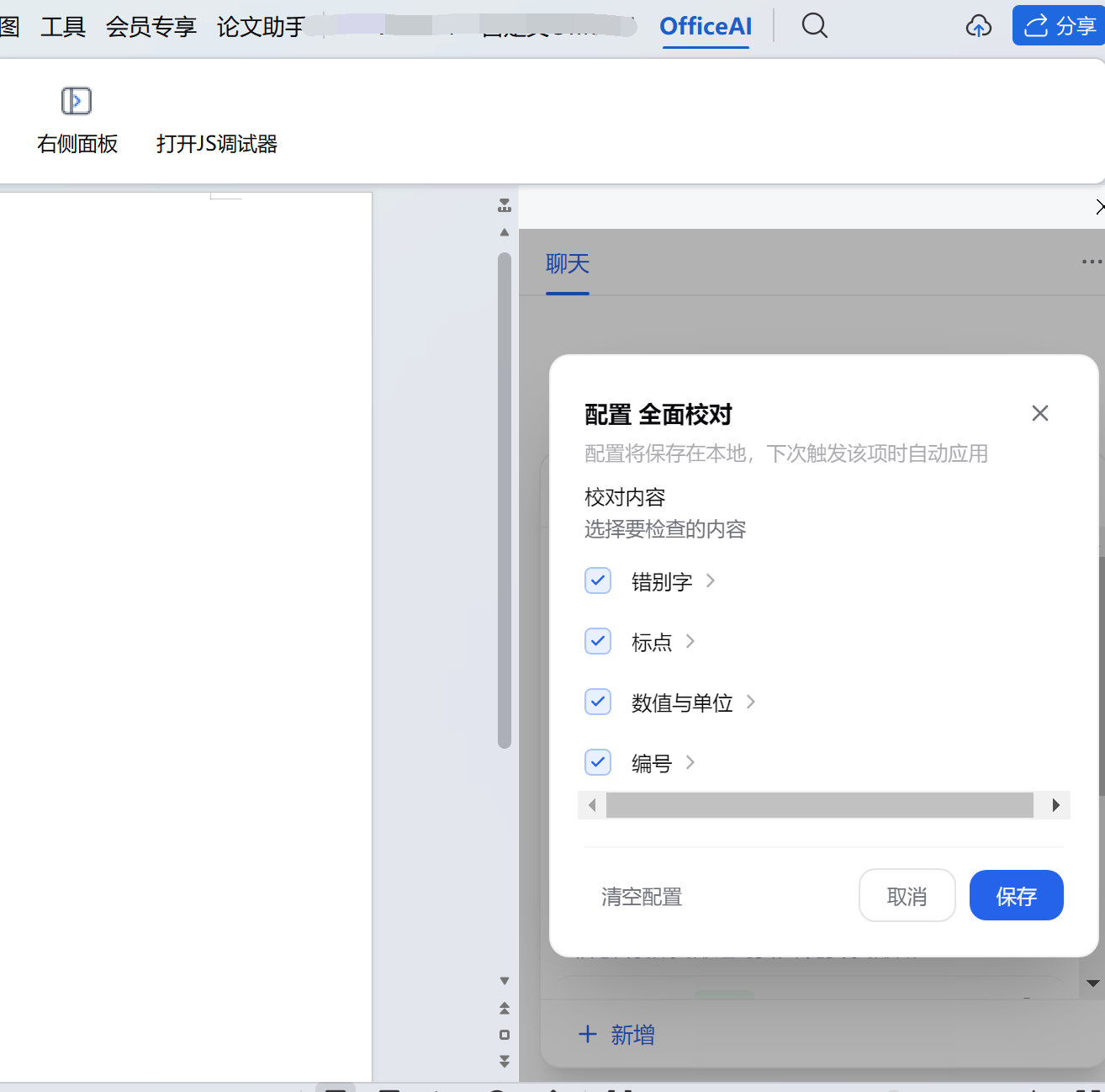Open the three-dot more options in chat panel
1105x1092 pixels.
[1092, 262]
